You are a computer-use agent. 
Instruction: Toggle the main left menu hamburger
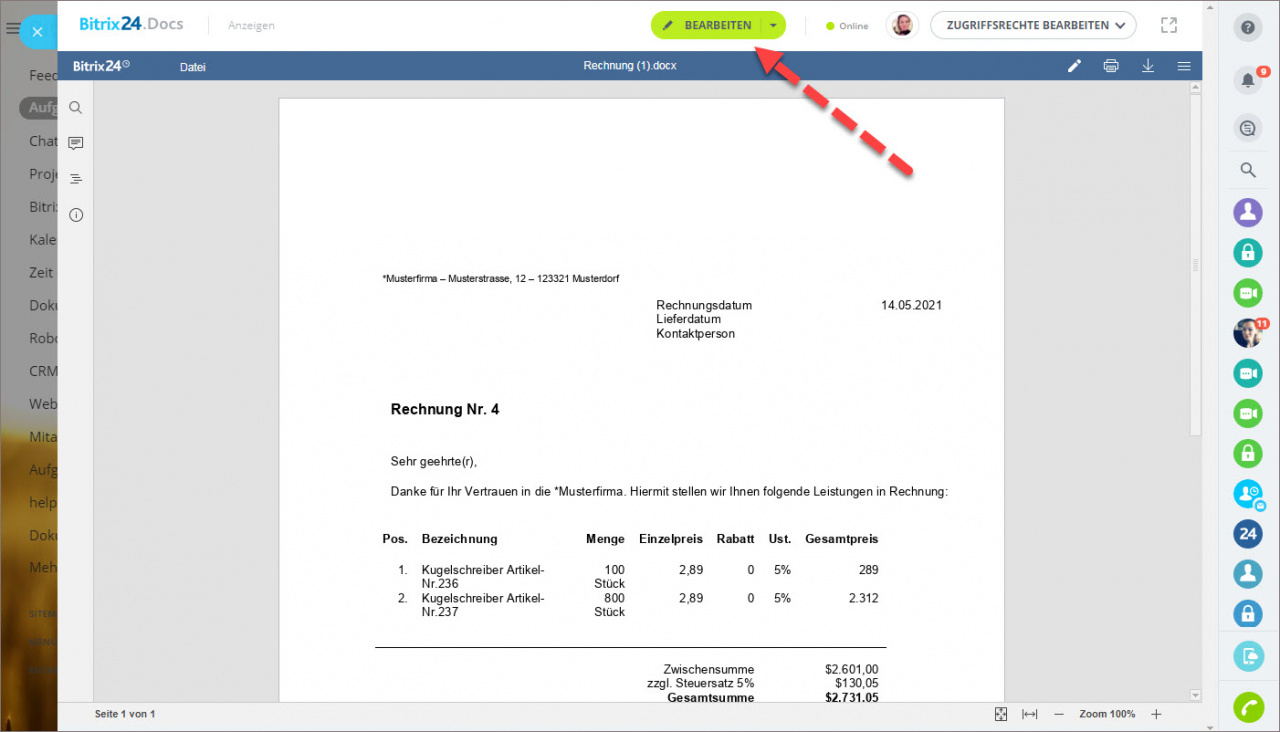[x=12, y=30]
